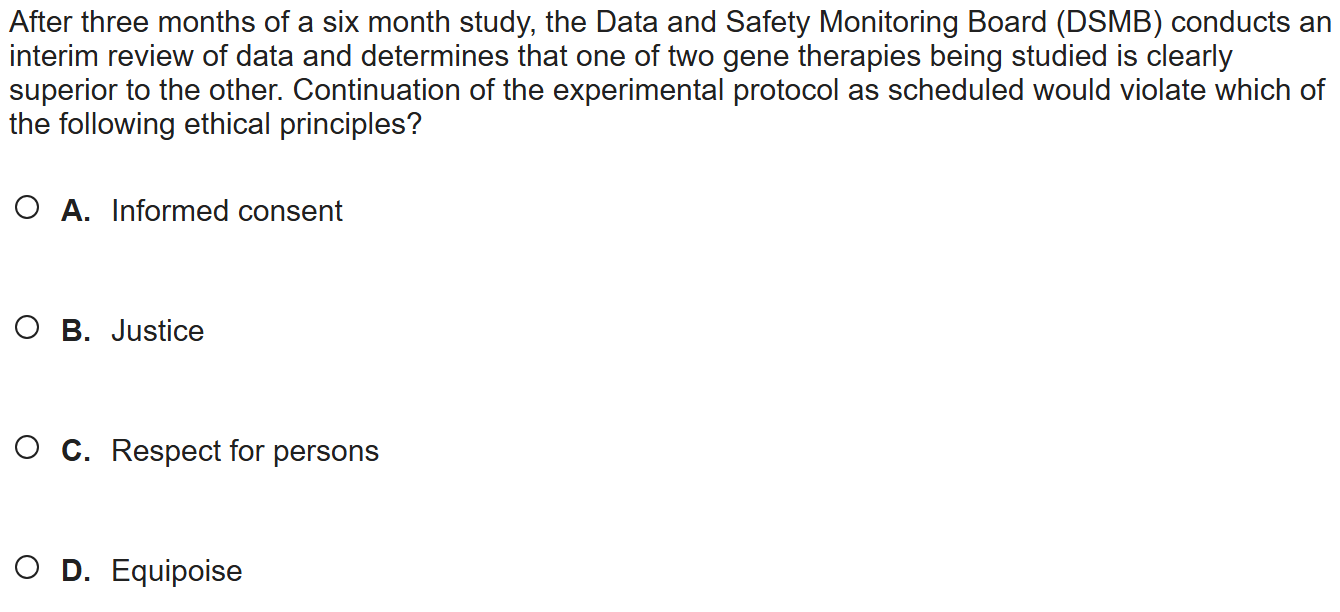
Task: Click the bold letter D. marker
Action: tap(76, 571)
